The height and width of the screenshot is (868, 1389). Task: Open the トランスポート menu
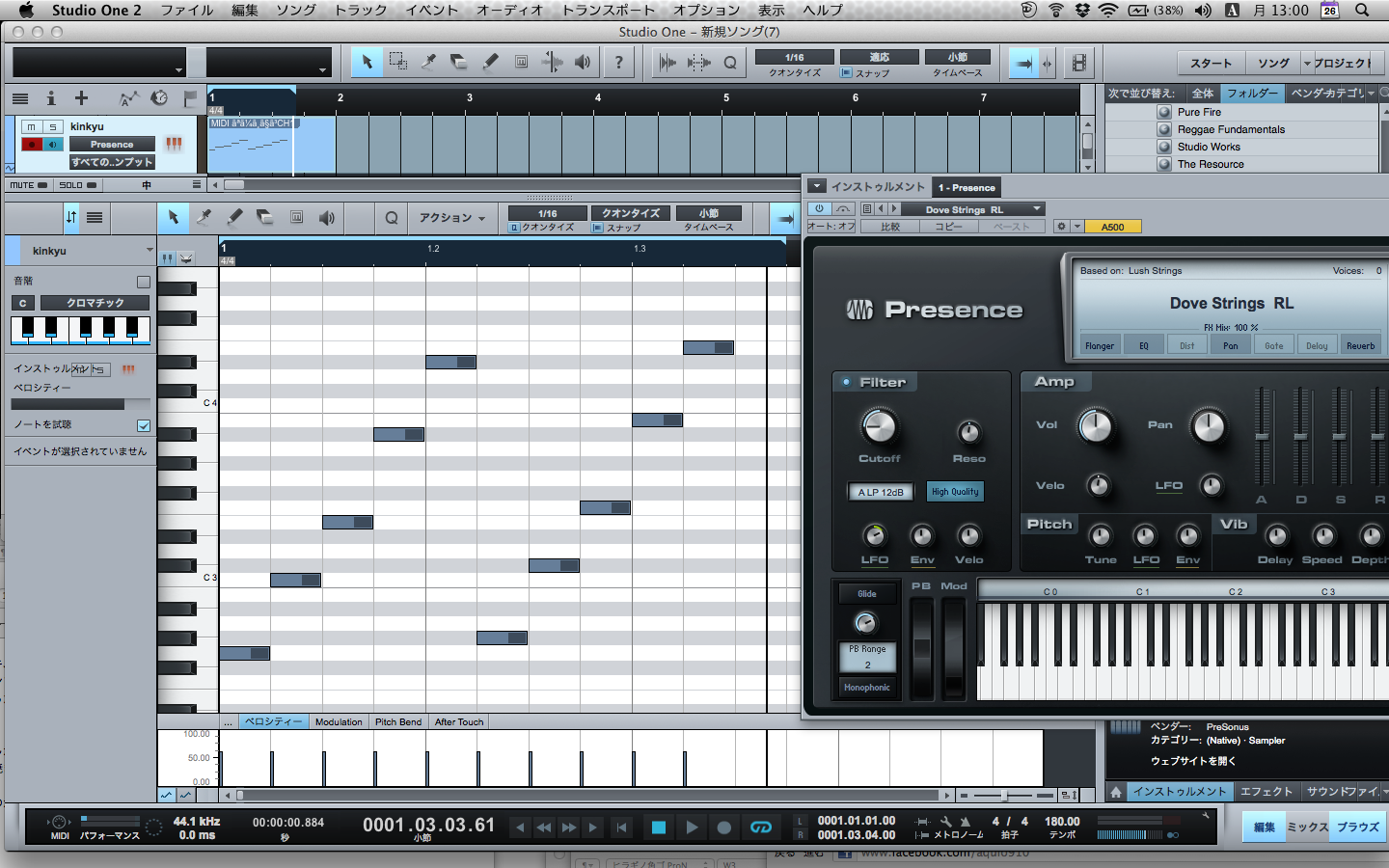(x=609, y=10)
